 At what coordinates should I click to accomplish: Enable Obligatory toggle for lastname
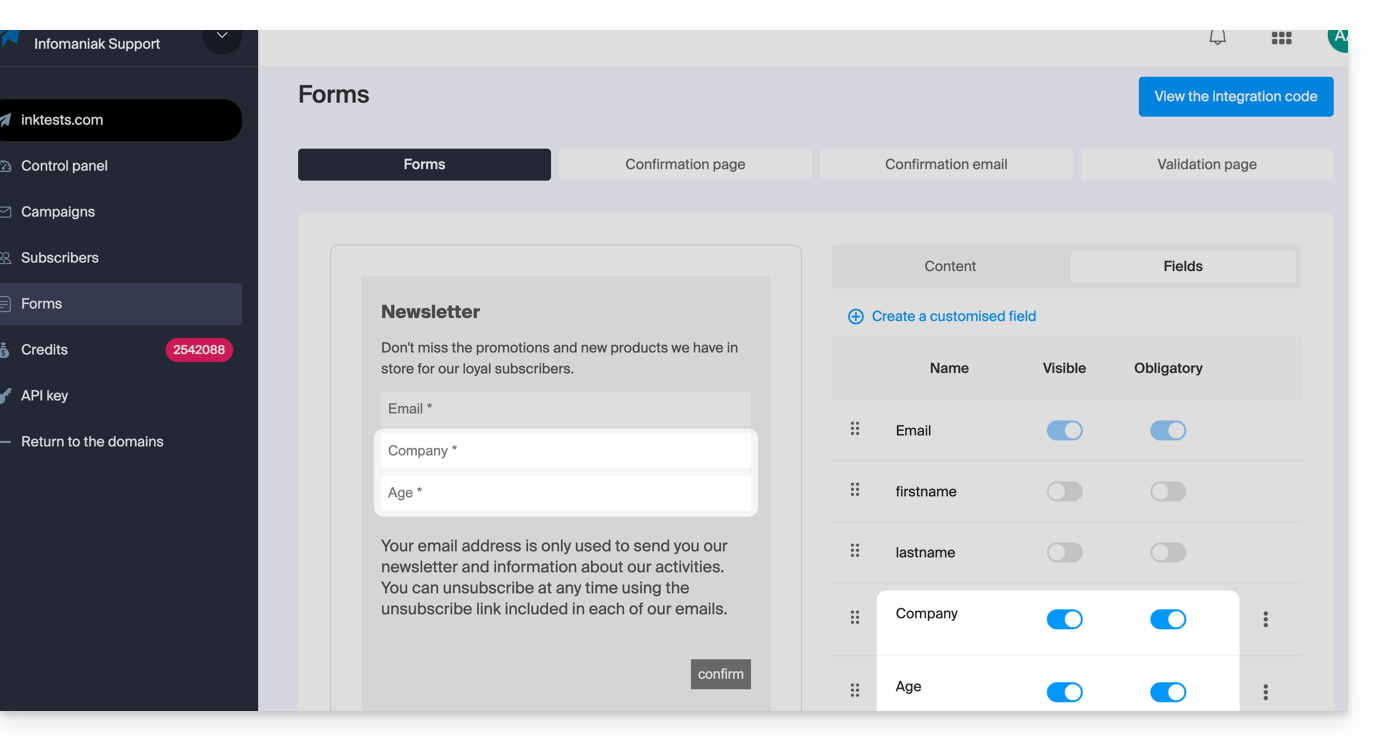1168,552
